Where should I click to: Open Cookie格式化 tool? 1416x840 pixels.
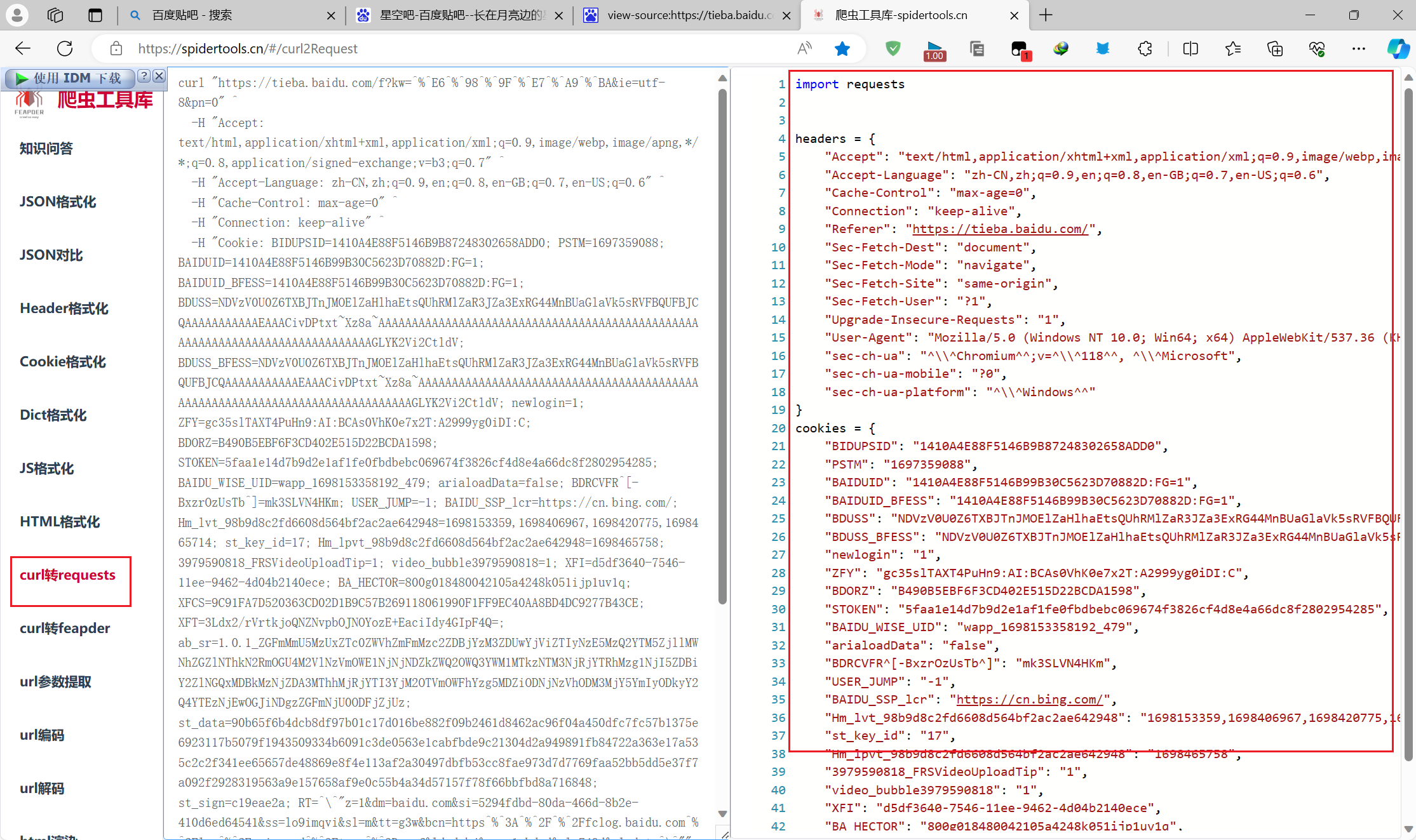pos(63,362)
